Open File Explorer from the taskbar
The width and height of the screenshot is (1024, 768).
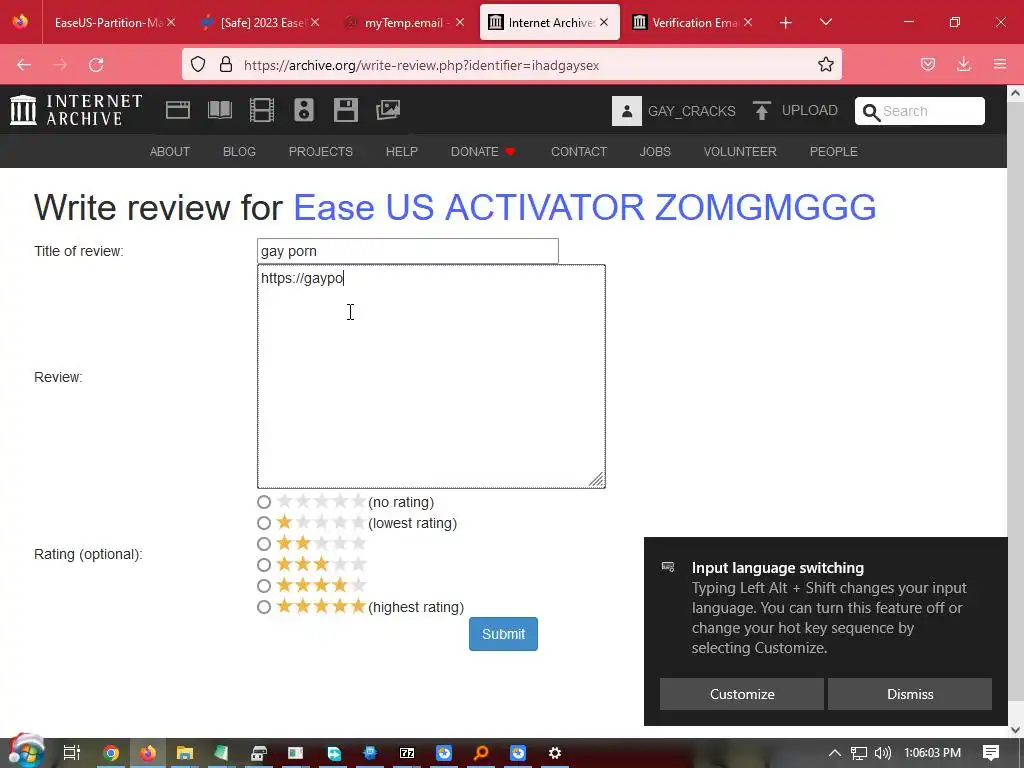click(x=185, y=753)
